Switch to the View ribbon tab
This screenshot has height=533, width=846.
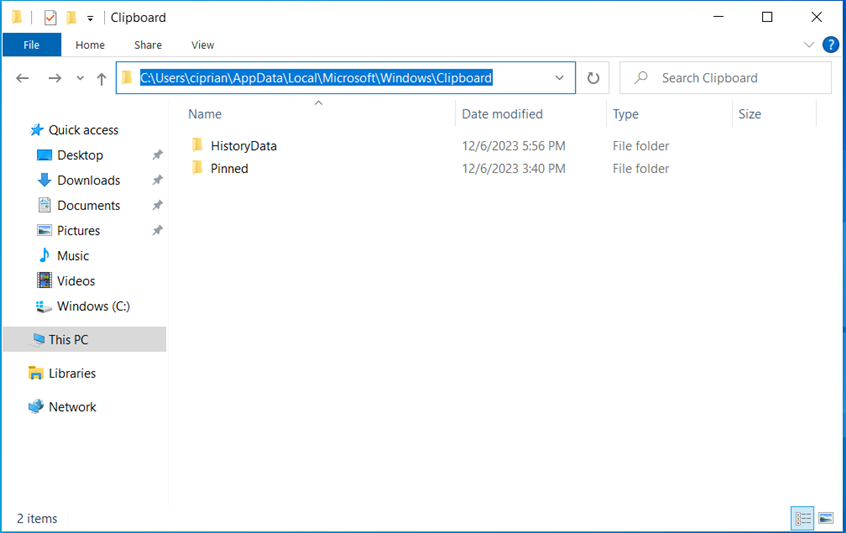click(x=202, y=45)
